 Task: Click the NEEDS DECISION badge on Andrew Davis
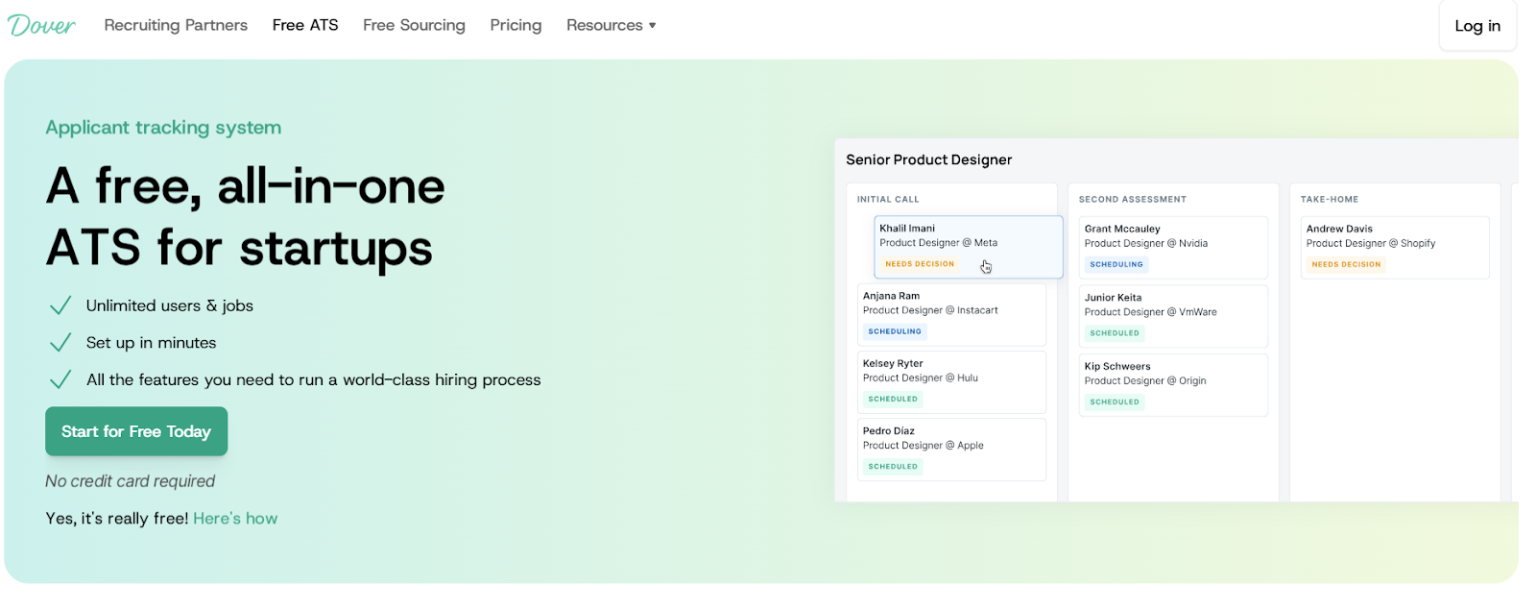(1346, 264)
